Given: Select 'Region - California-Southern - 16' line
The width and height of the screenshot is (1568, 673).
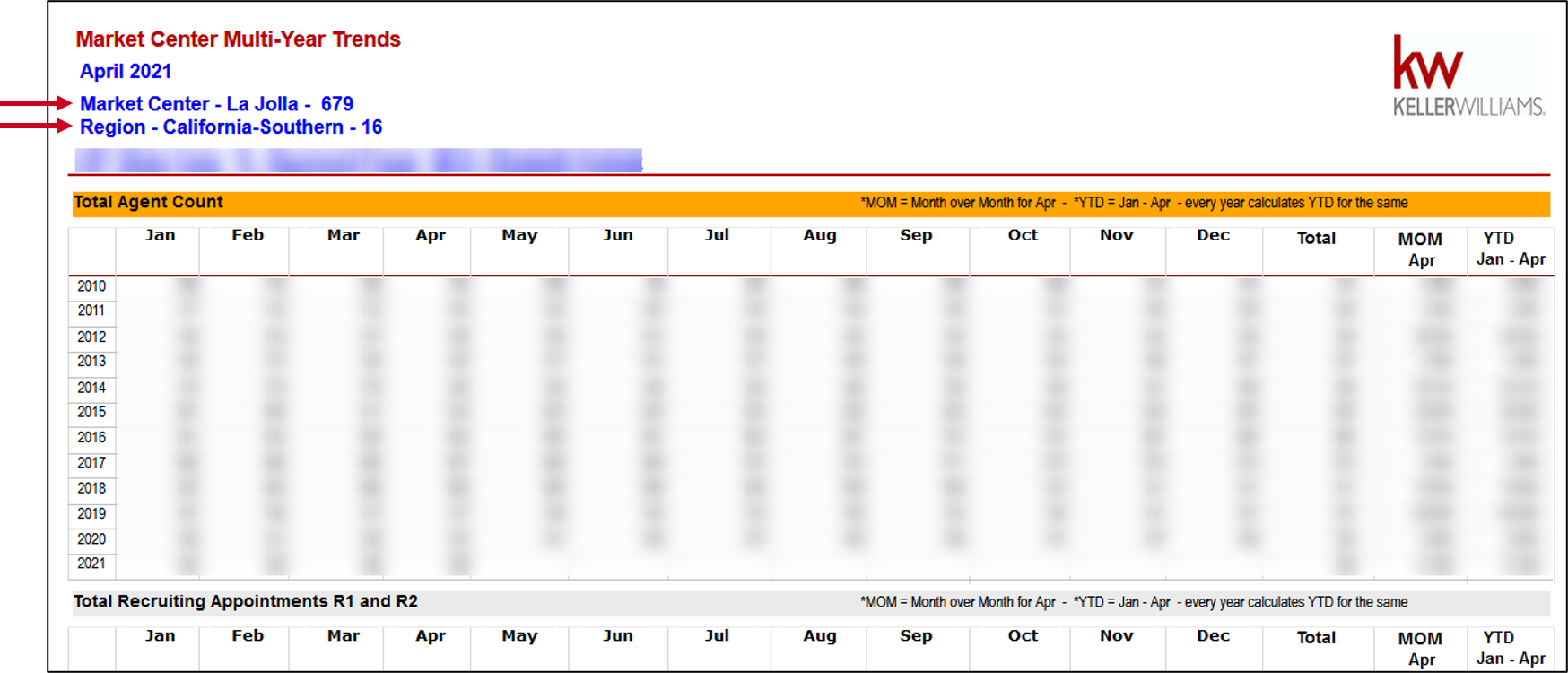Looking at the screenshot, I should tap(231, 127).
